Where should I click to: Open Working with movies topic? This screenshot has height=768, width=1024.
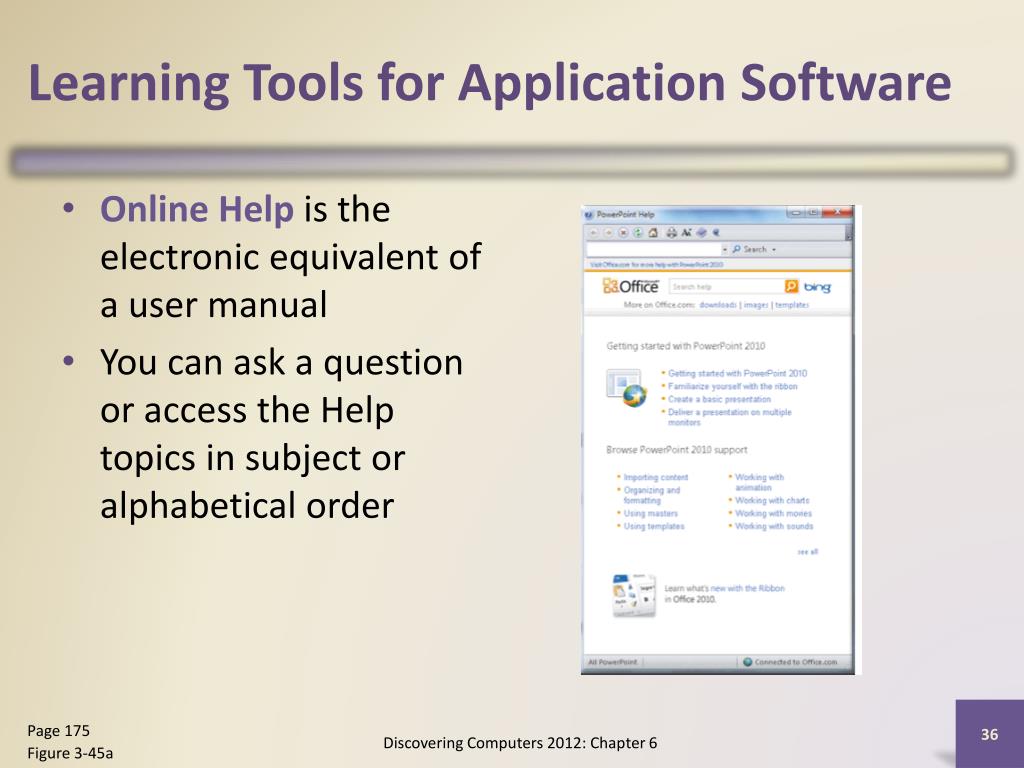tap(773, 513)
